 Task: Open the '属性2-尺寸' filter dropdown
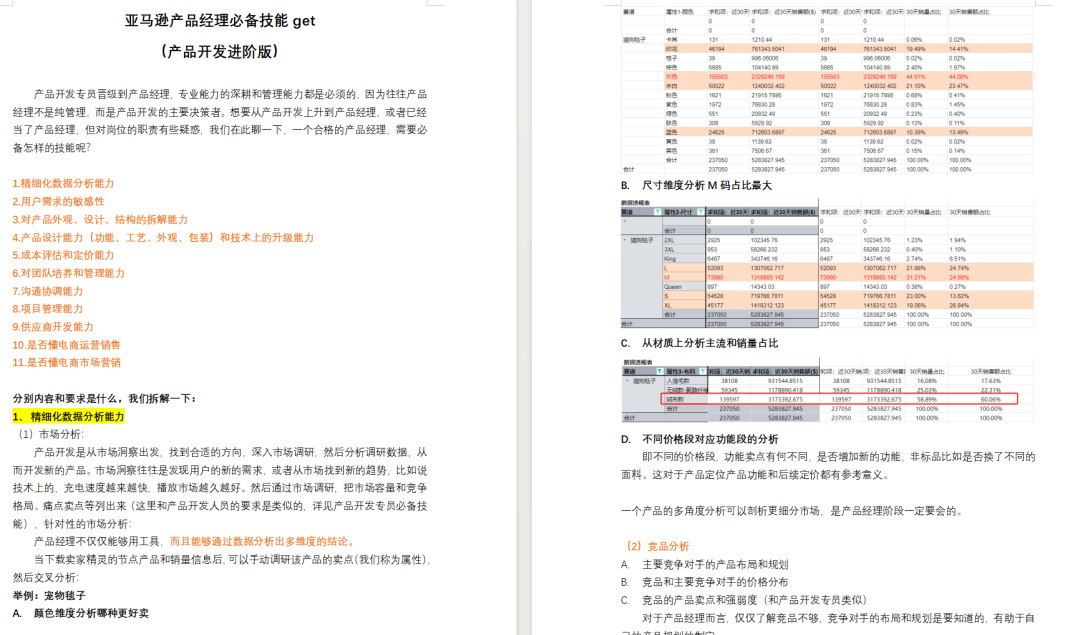click(x=700, y=212)
